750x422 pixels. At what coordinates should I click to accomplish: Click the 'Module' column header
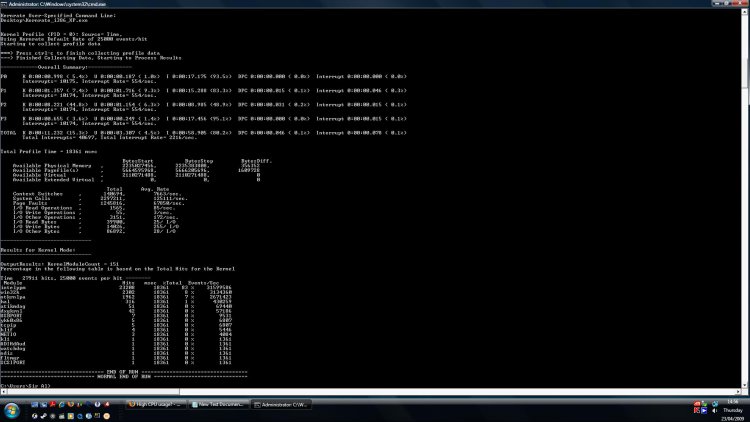click(x=13, y=283)
